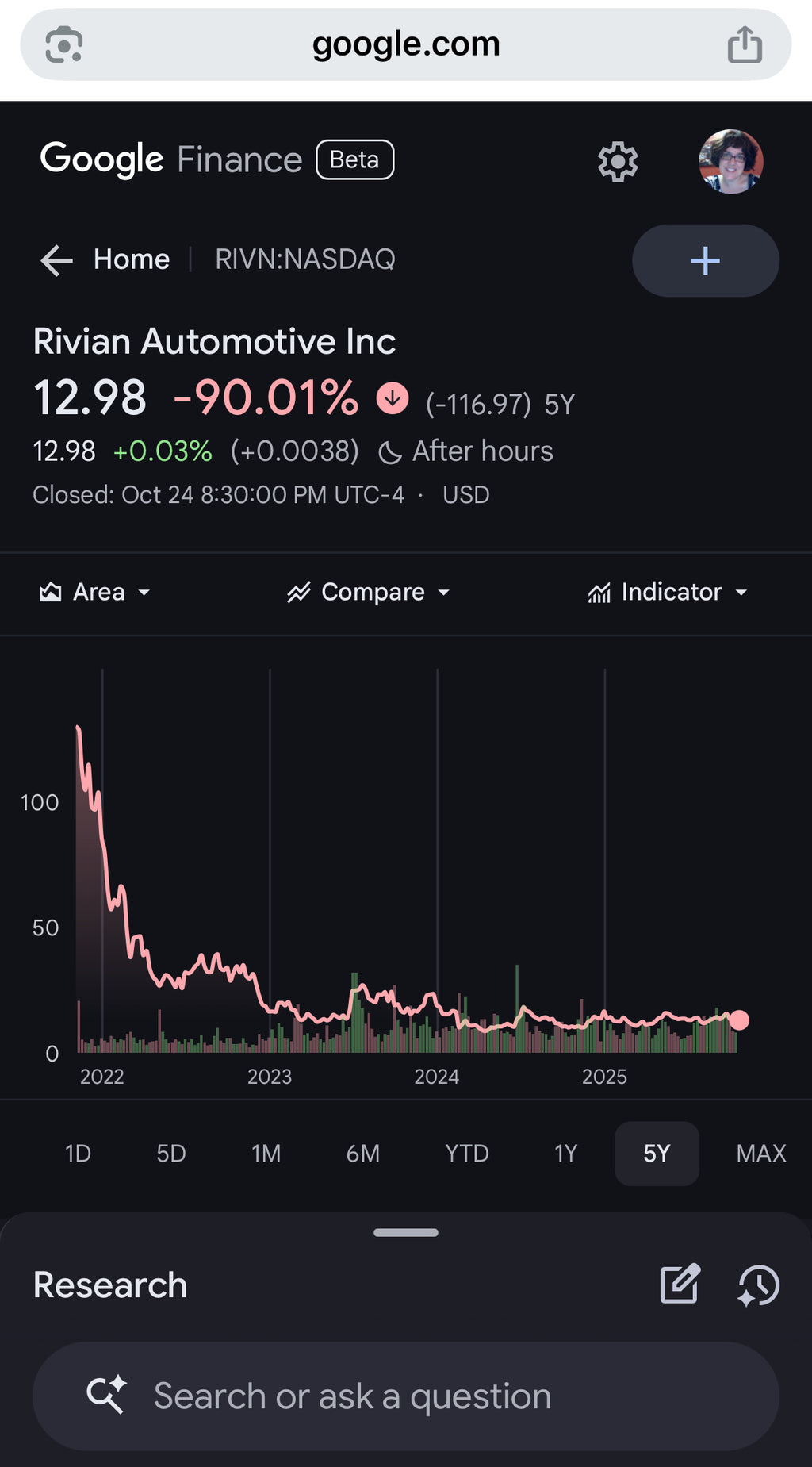Add Rivian to watchlist with plus button
This screenshot has width=812, height=1467.
pyautogui.click(x=705, y=260)
